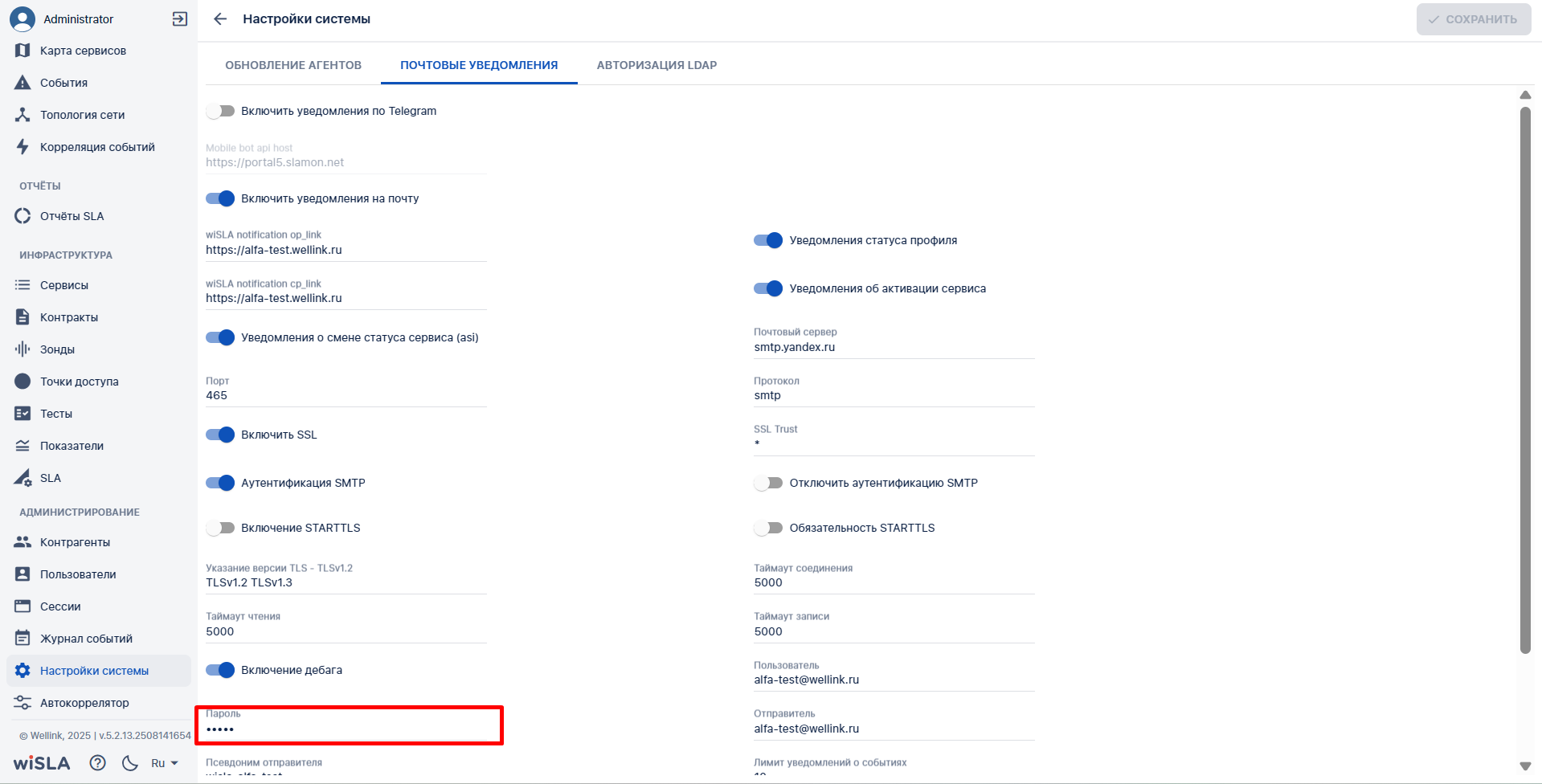The height and width of the screenshot is (784, 1542).
Task: Expand the Ru language dropdown
Action: pyautogui.click(x=165, y=763)
